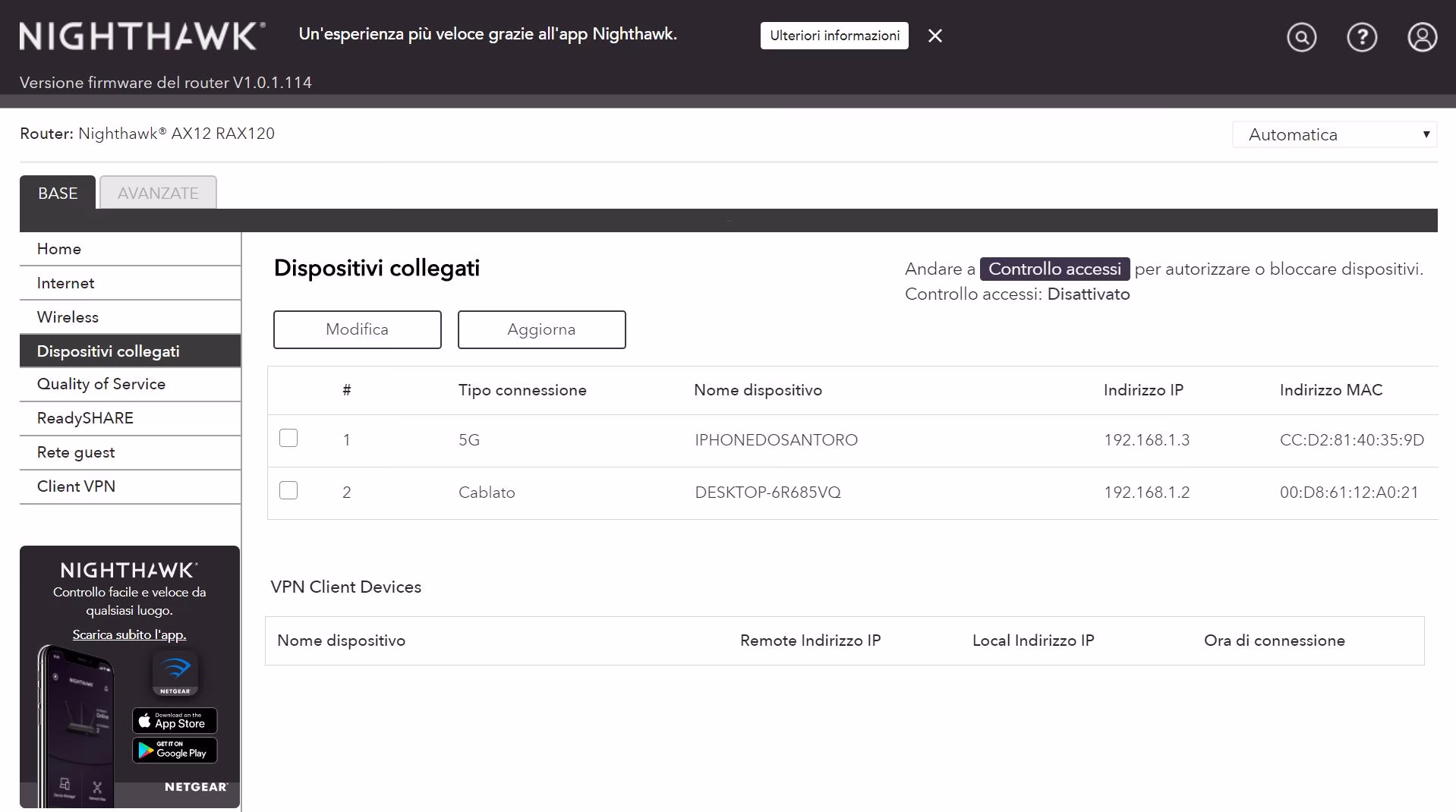Open the user account icon
This screenshot has height=812, width=1456.
(1422, 36)
